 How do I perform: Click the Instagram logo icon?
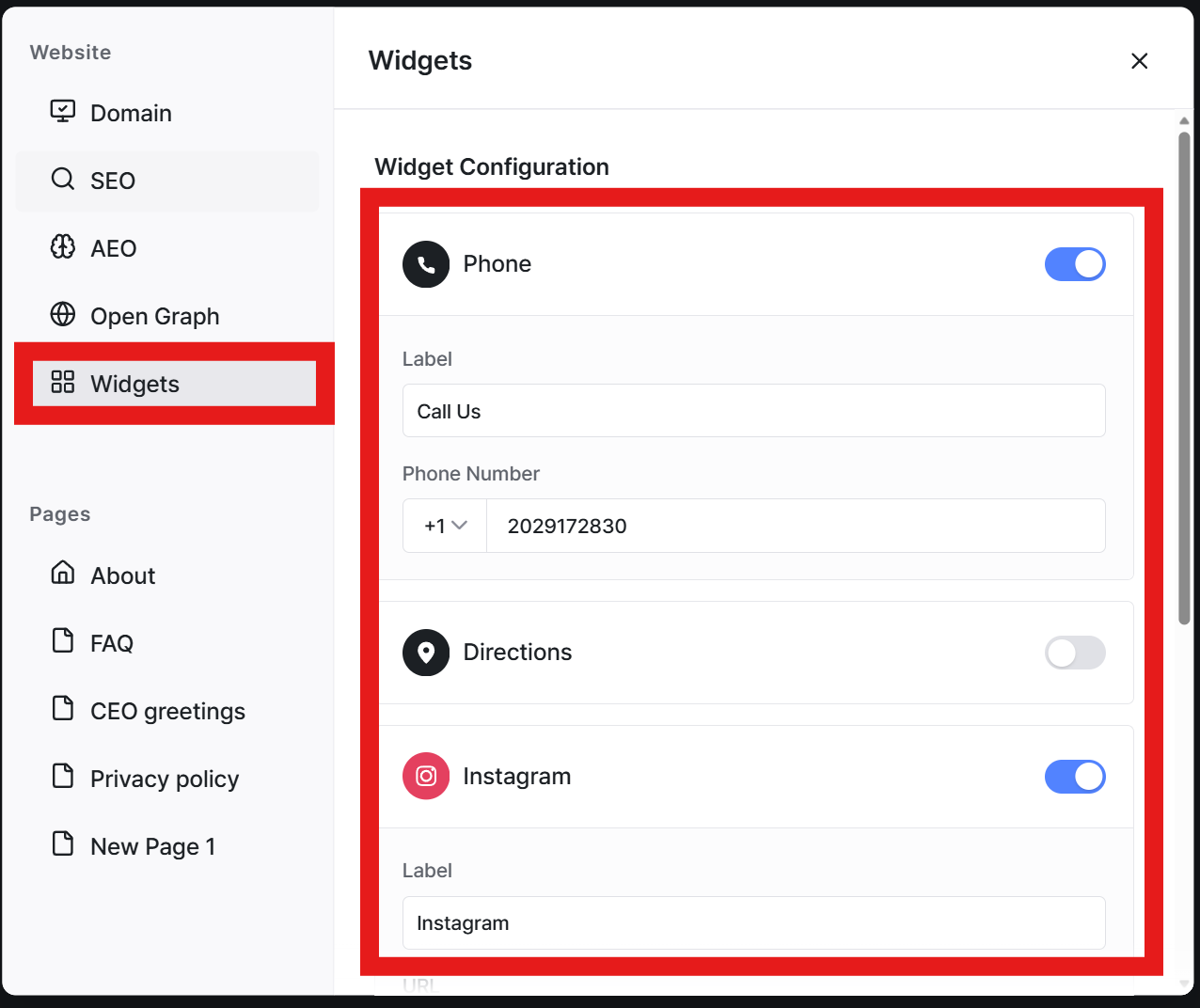tap(426, 776)
